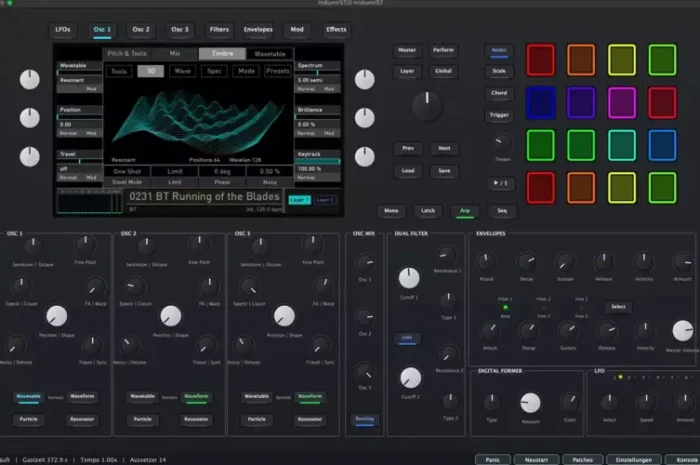This screenshot has height=465, width=700.
Task: Click the OSC 2 Position | Shape knob
Action: coord(171,316)
